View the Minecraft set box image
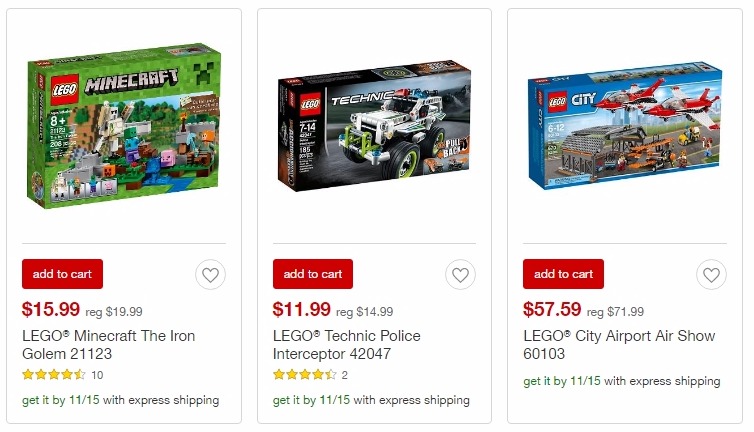 tap(124, 126)
